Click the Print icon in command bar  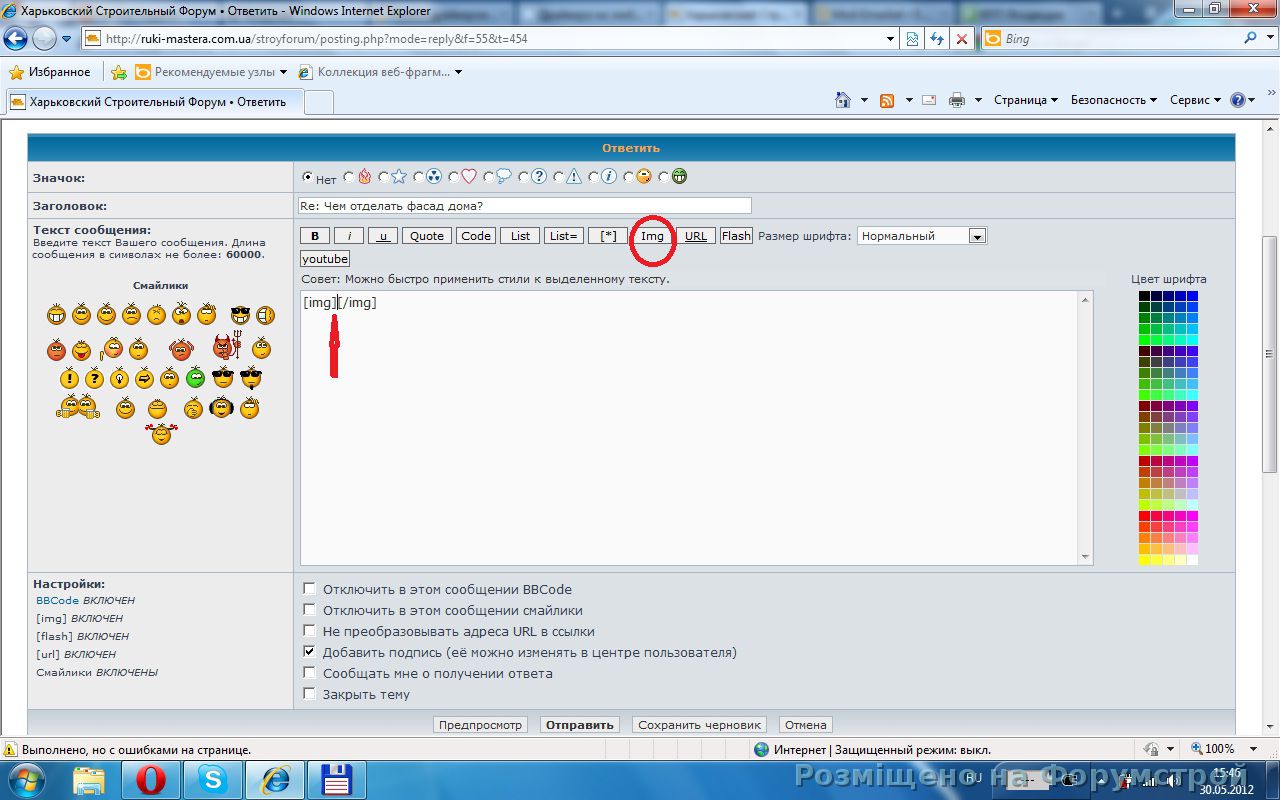(957, 100)
